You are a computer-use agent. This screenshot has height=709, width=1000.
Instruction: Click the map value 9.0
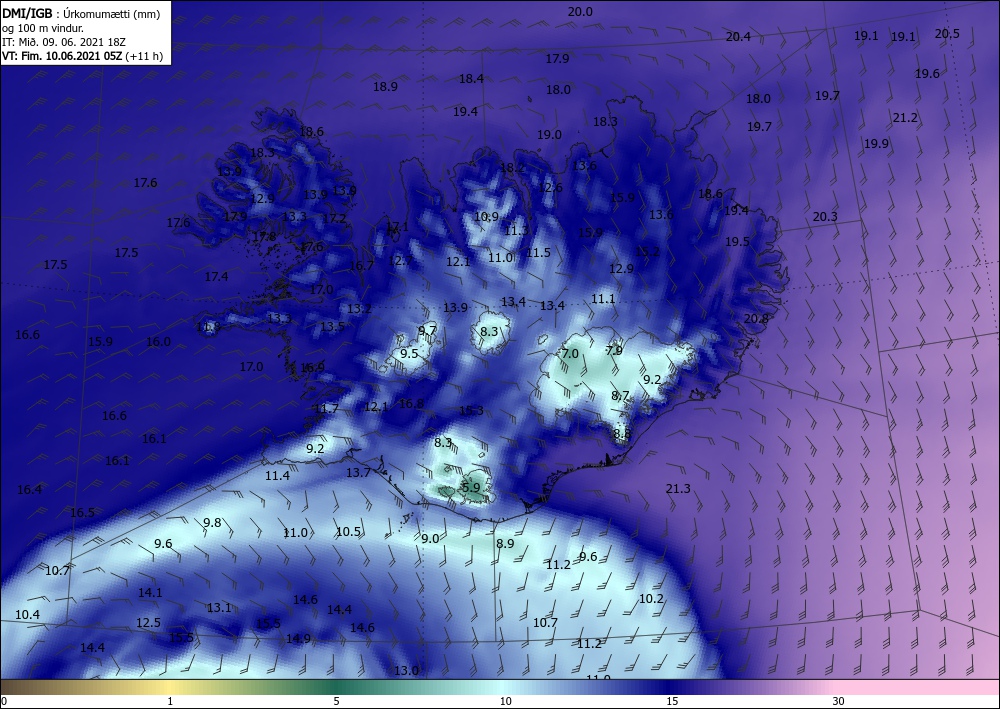tap(430, 539)
